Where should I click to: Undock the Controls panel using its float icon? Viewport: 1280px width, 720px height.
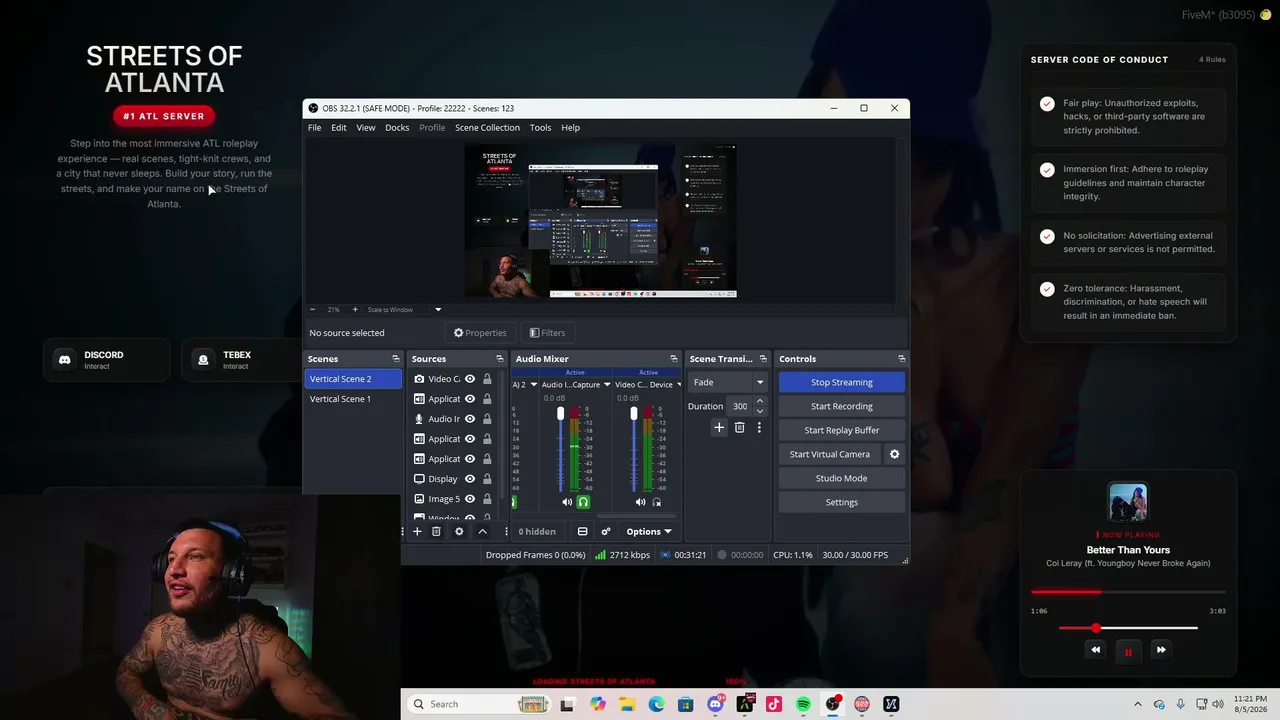tap(901, 359)
